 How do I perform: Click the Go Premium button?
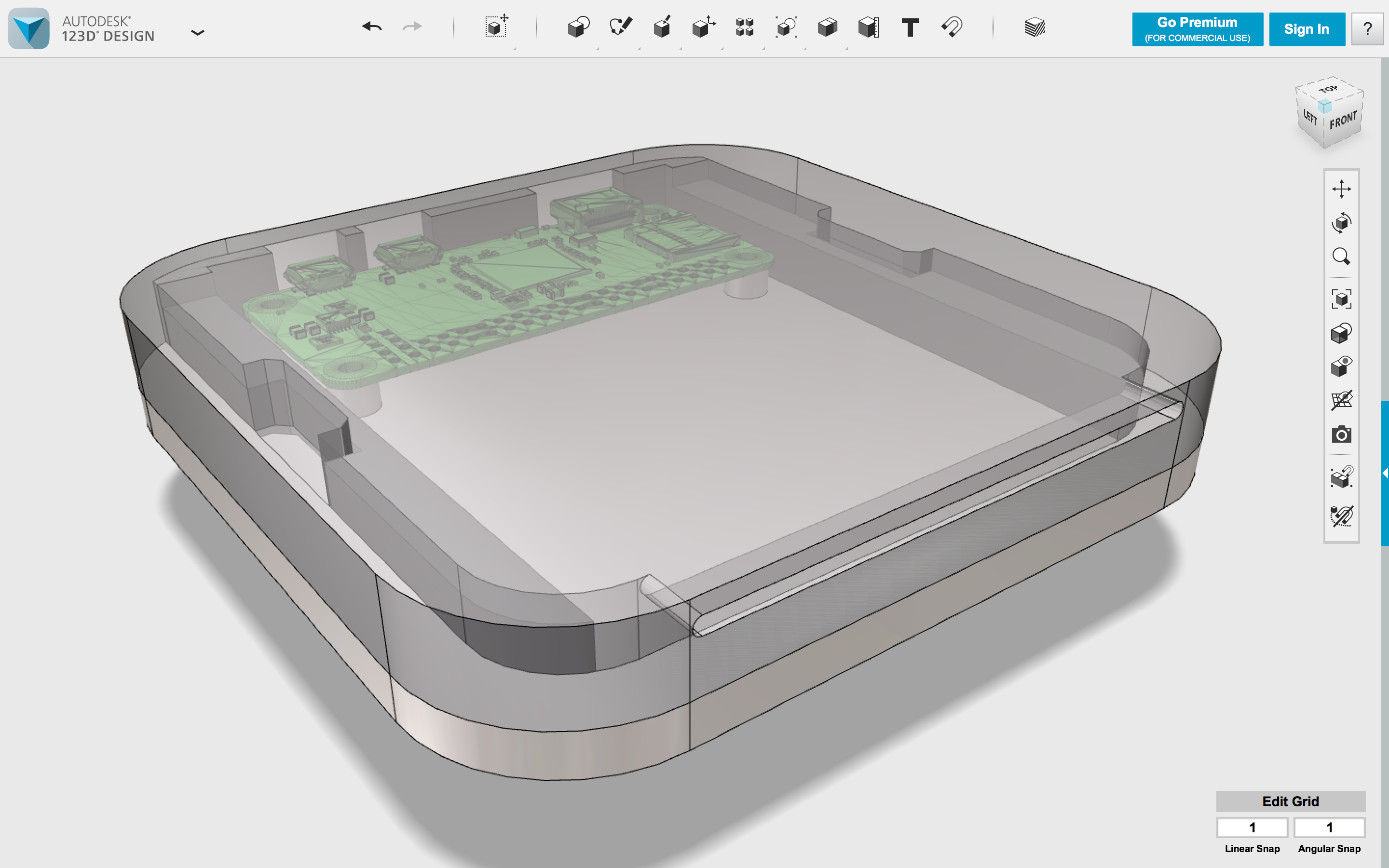pyautogui.click(x=1198, y=29)
